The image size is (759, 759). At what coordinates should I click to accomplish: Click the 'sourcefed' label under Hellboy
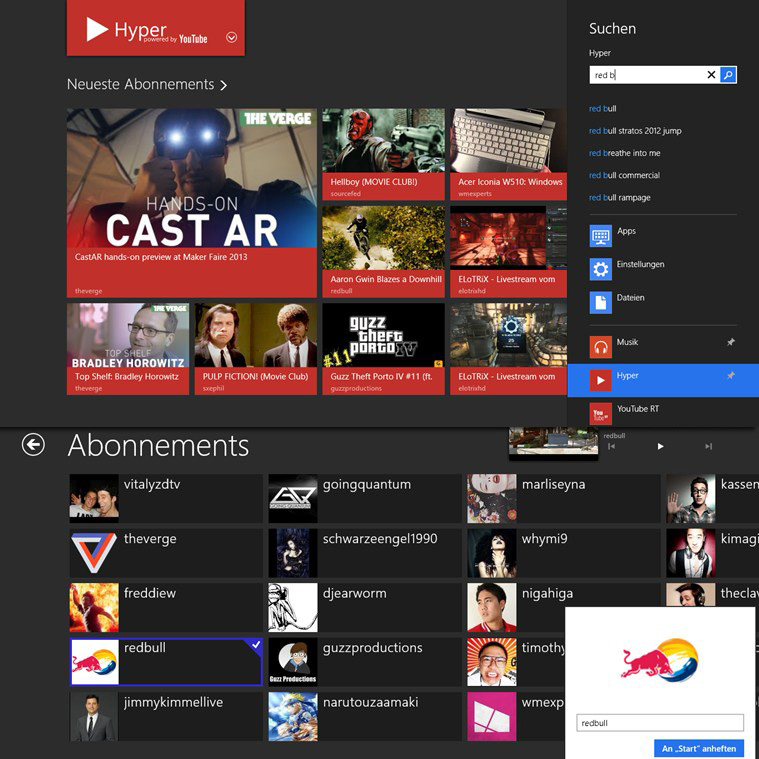(x=346, y=194)
